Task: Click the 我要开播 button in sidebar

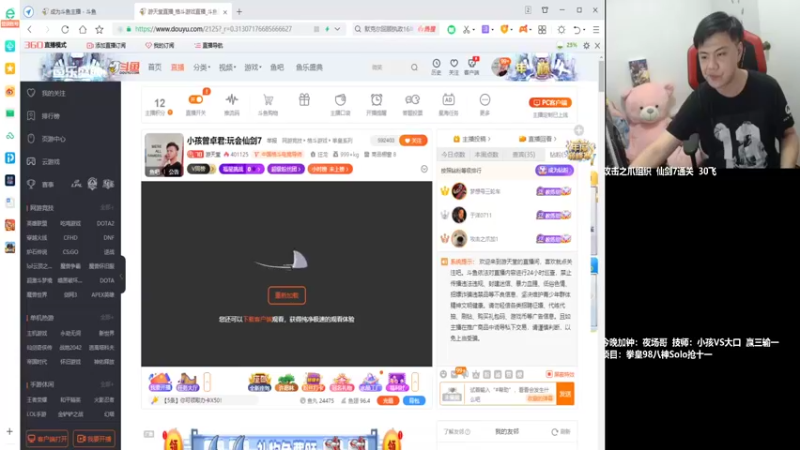Action: point(94,439)
